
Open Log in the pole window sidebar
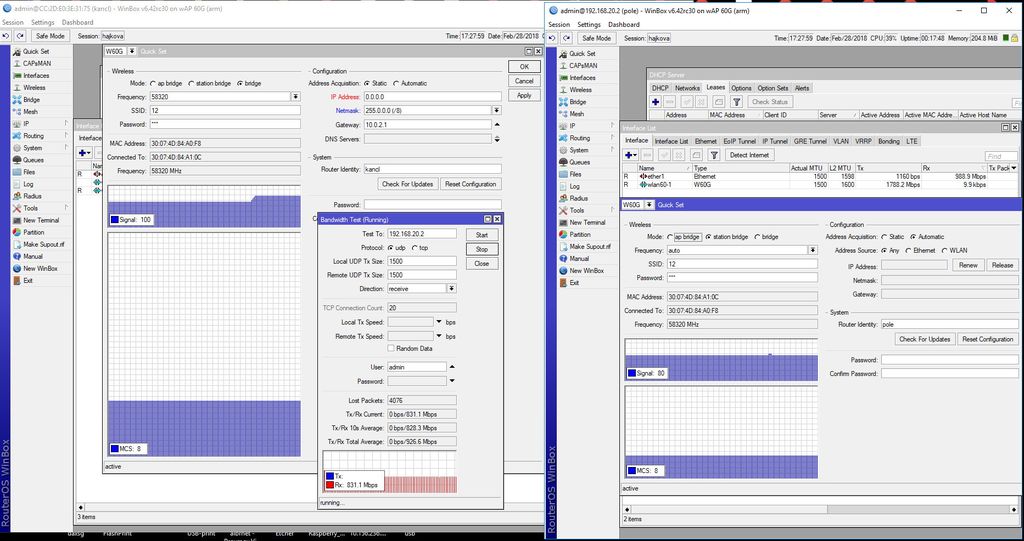point(574,186)
